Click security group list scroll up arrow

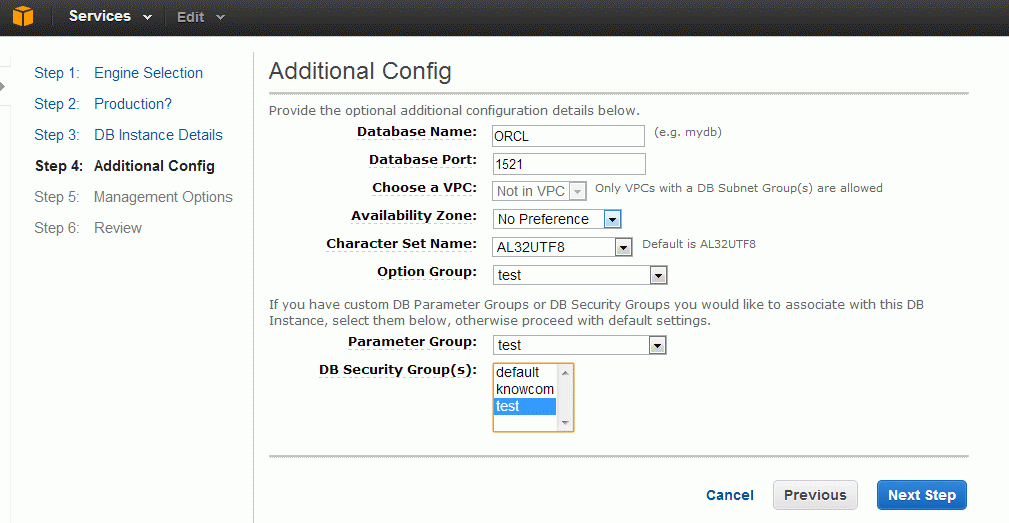565,372
